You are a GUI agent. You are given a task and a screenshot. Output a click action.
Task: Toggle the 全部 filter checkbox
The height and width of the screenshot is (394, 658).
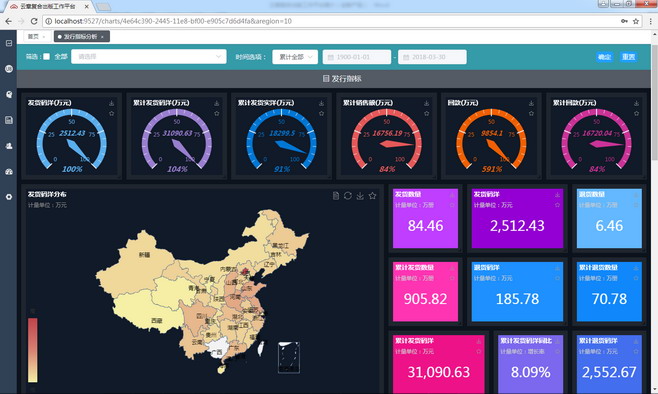click(x=47, y=57)
